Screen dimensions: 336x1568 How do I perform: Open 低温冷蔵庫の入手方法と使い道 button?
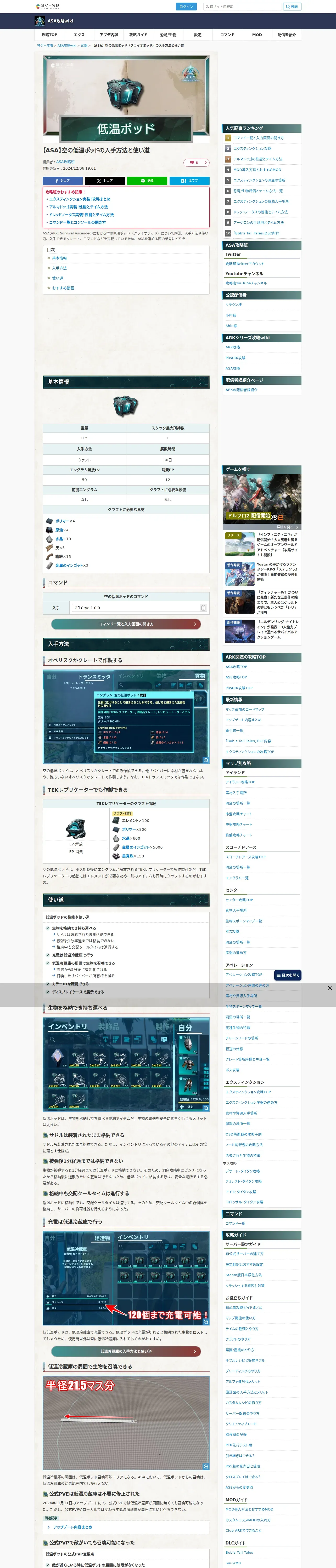pyautogui.click(x=126, y=1351)
